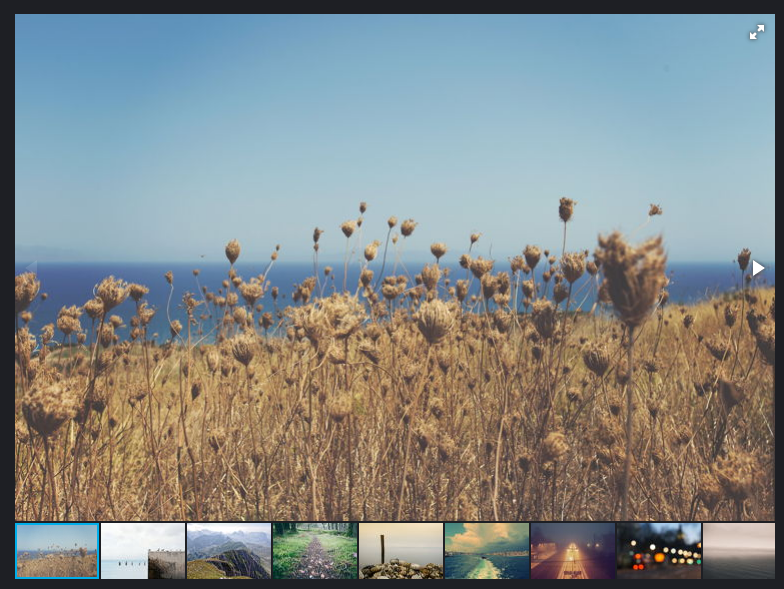Select the forest path thumbnail
The width and height of the screenshot is (784, 589).
pyautogui.click(x=315, y=550)
